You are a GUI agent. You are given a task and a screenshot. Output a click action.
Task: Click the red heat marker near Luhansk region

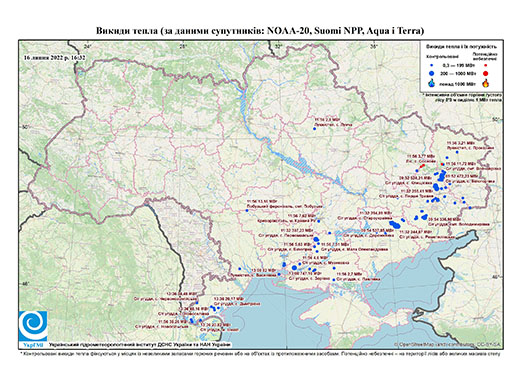click(422, 166)
